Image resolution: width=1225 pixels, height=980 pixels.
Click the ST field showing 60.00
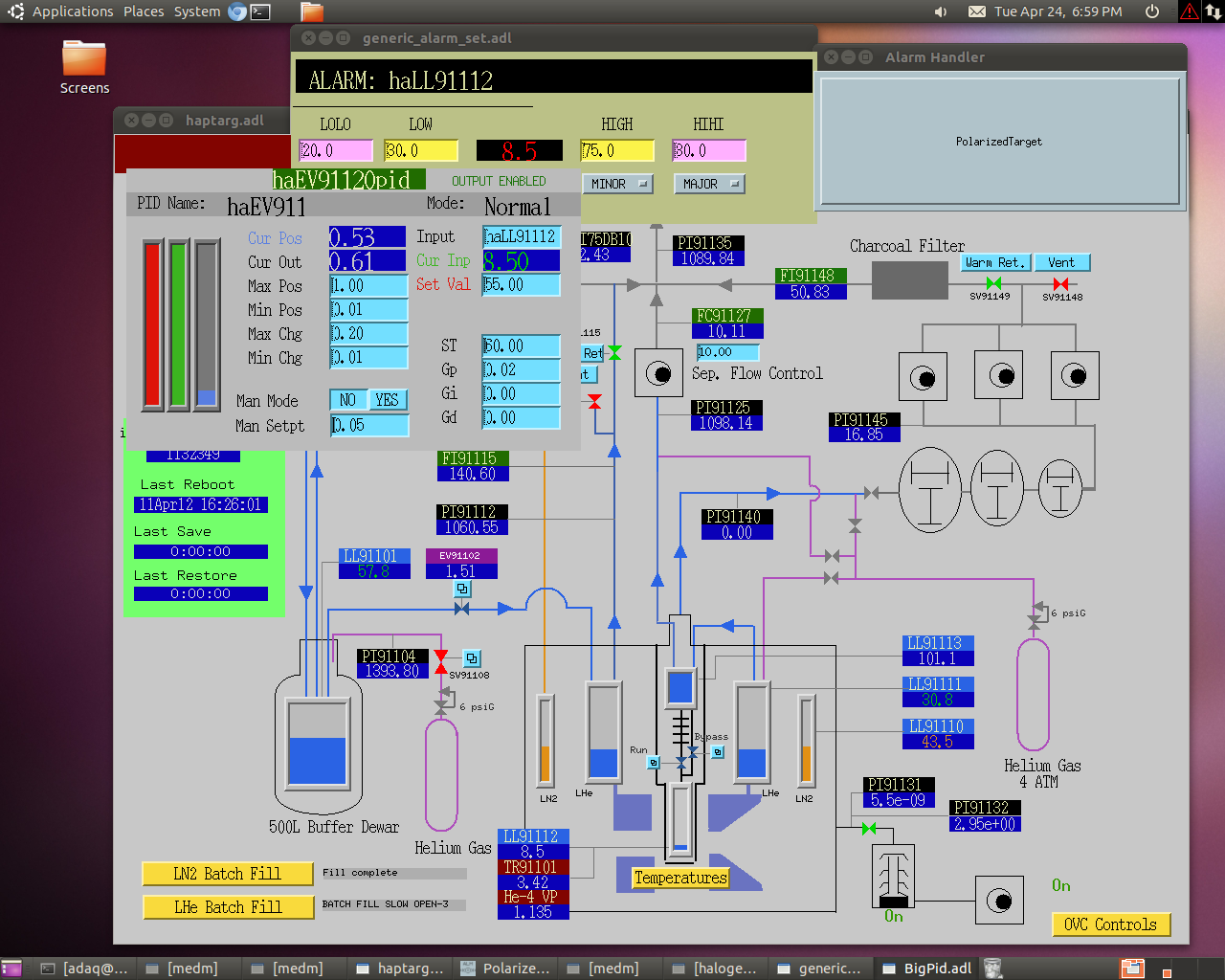(521, 345)
